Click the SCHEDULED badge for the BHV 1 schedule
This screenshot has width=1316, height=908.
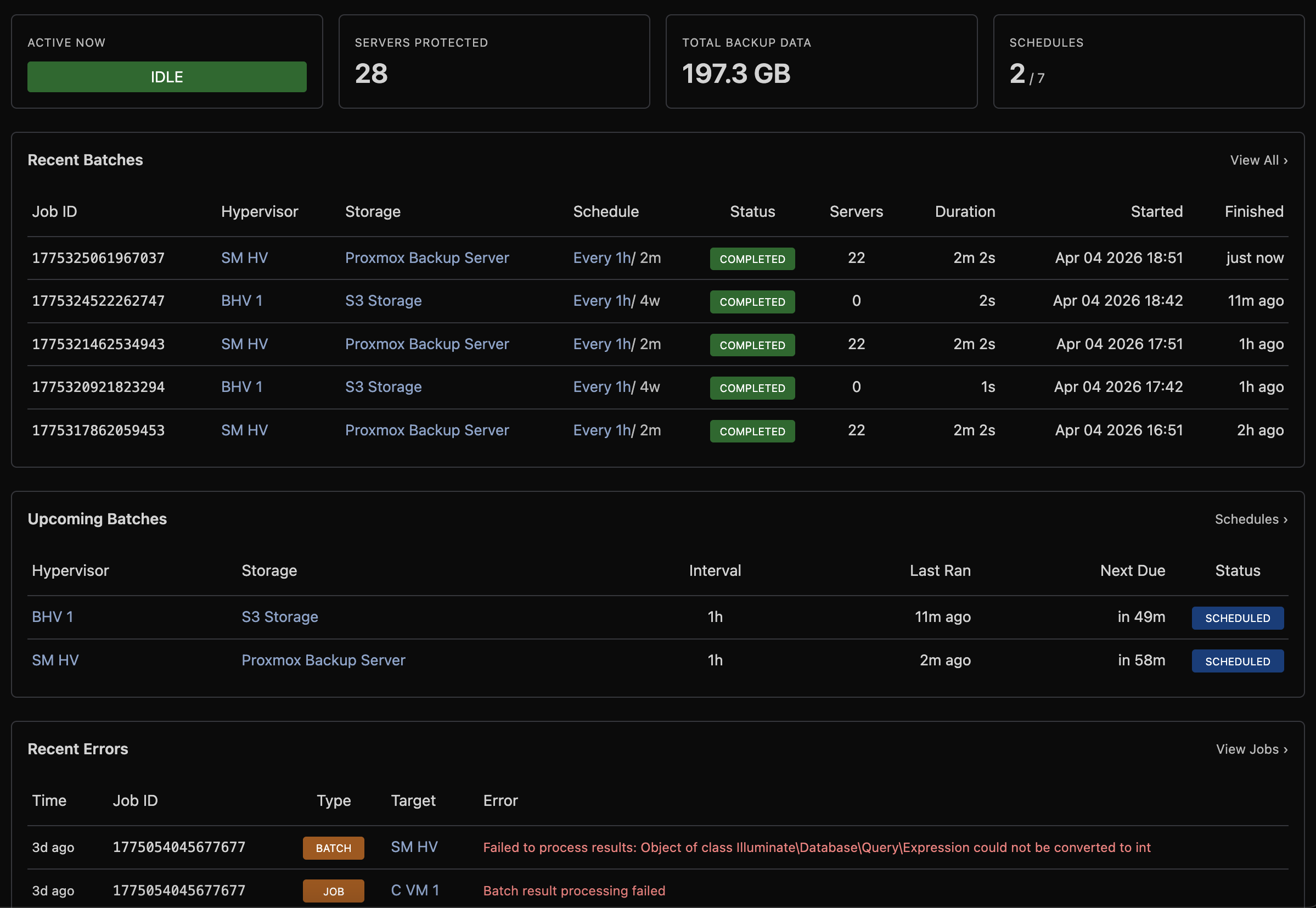(1238, 618)
